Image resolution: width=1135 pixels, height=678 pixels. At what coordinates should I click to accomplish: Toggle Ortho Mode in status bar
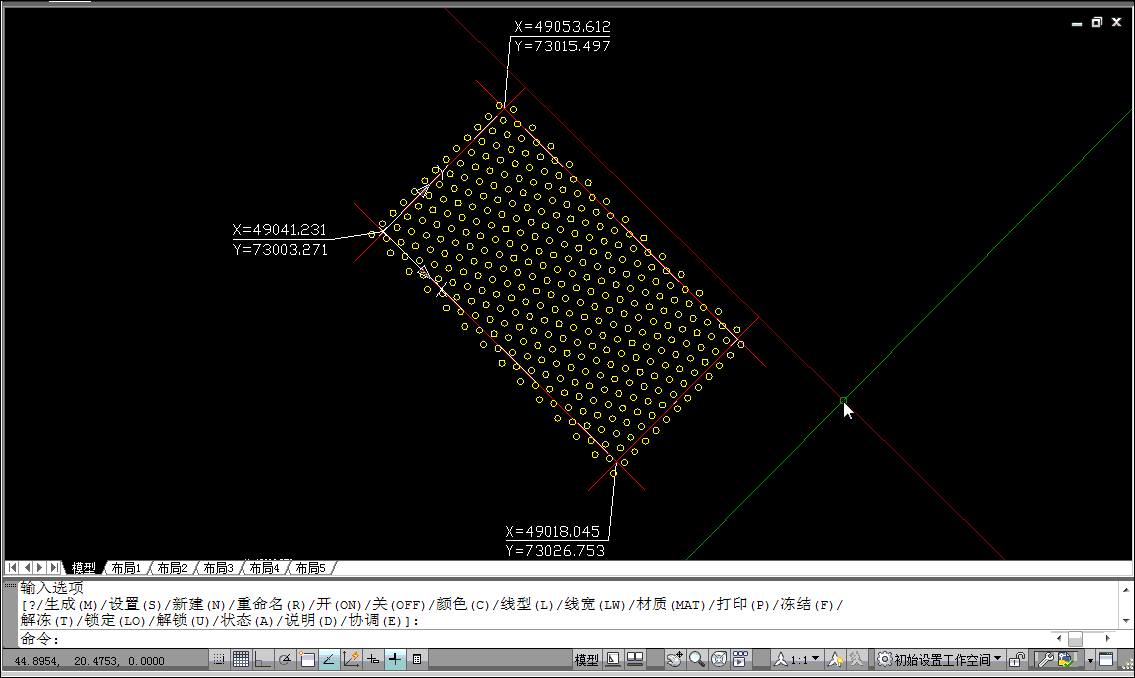point(263,659)
